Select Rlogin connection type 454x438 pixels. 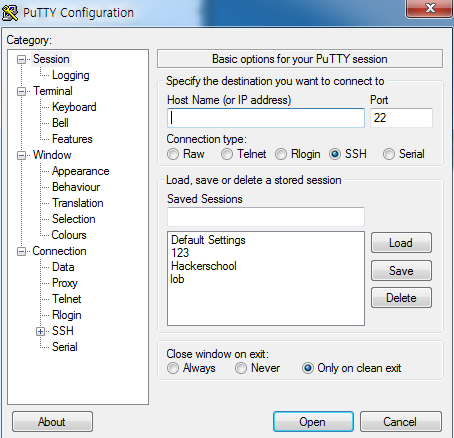coord(281,154)
